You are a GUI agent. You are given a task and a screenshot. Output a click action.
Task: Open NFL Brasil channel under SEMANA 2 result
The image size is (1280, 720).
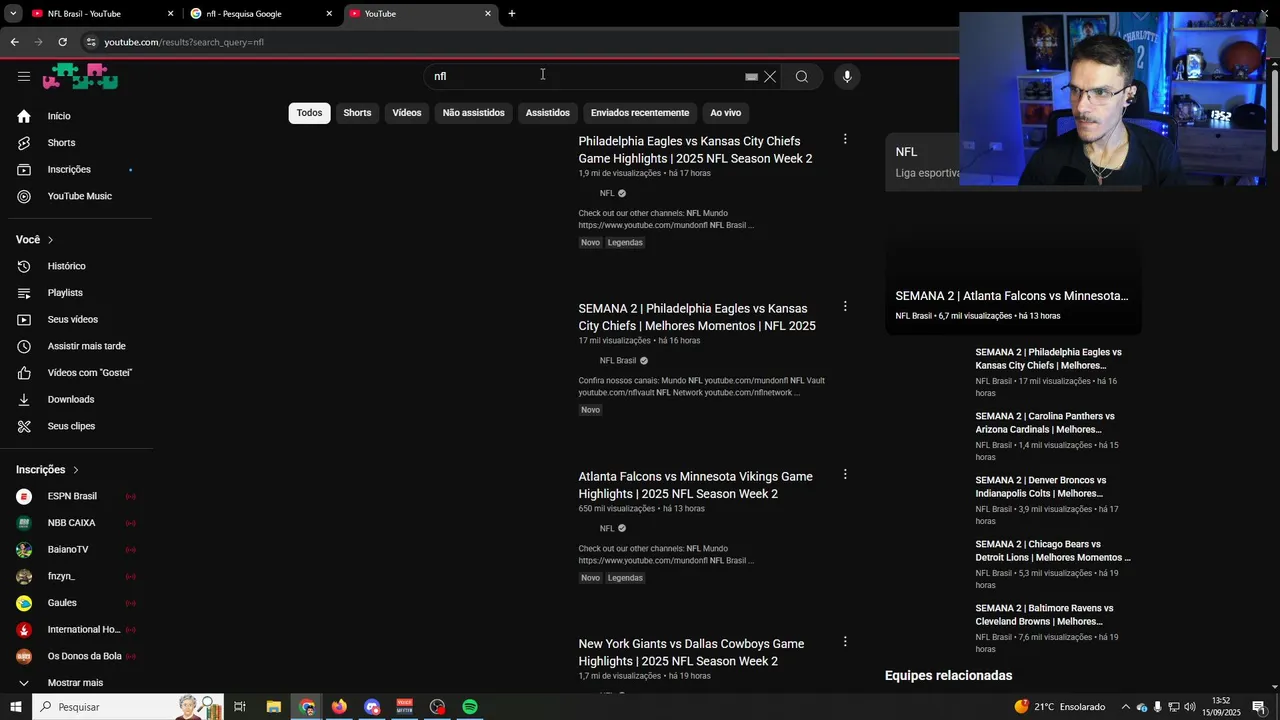618,360
